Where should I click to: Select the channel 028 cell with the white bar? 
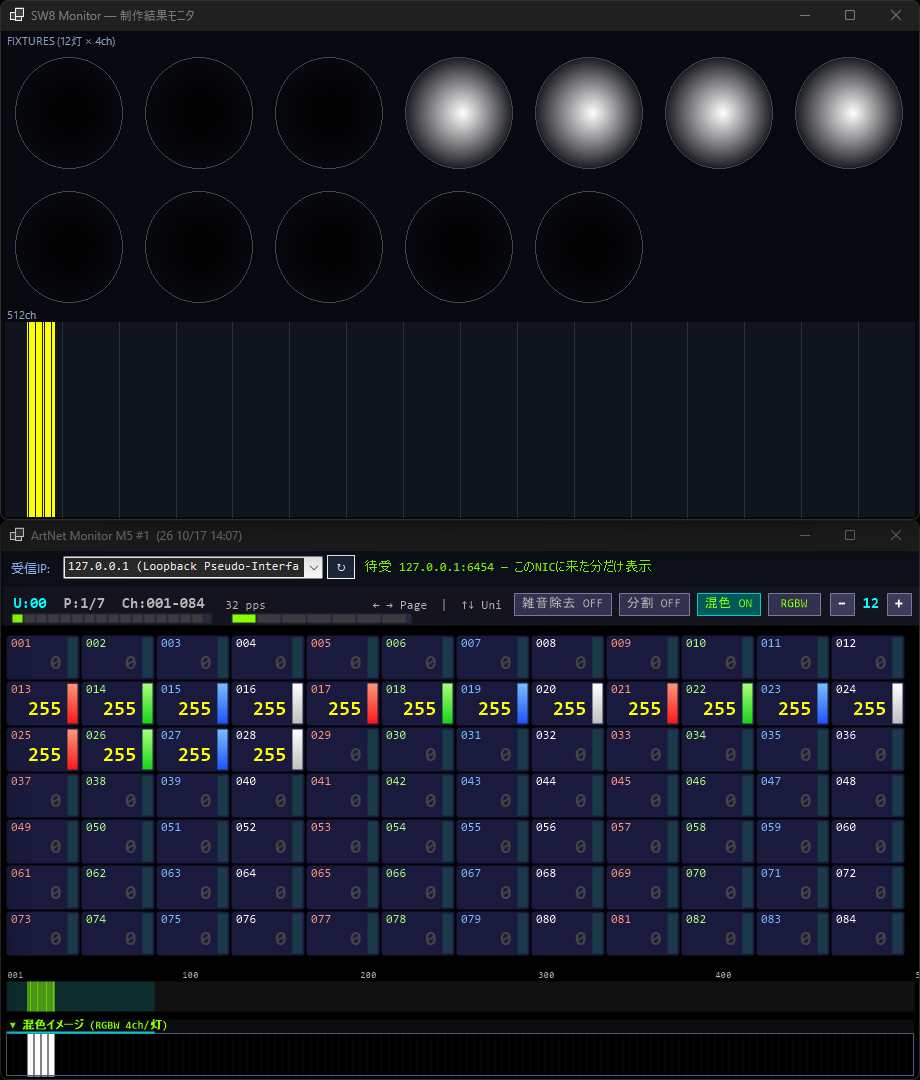click(268, 749)
